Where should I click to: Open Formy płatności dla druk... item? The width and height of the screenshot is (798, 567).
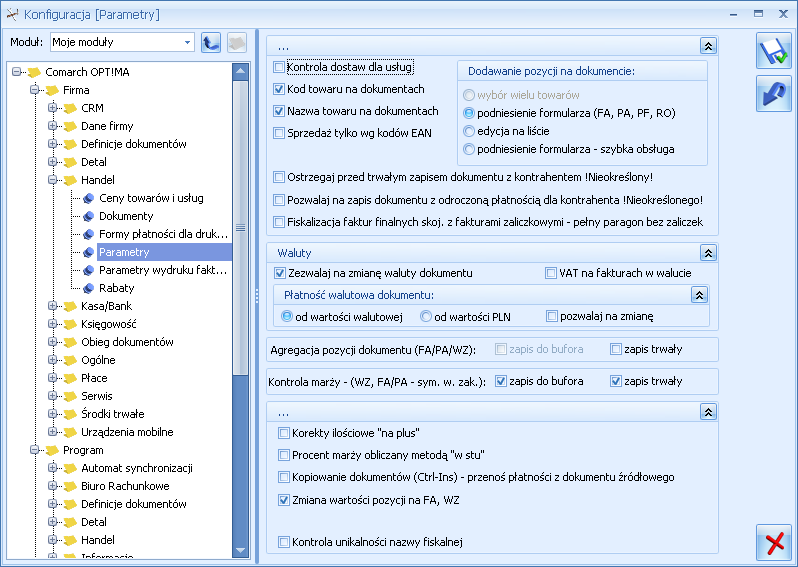click(x=163, y=235)
